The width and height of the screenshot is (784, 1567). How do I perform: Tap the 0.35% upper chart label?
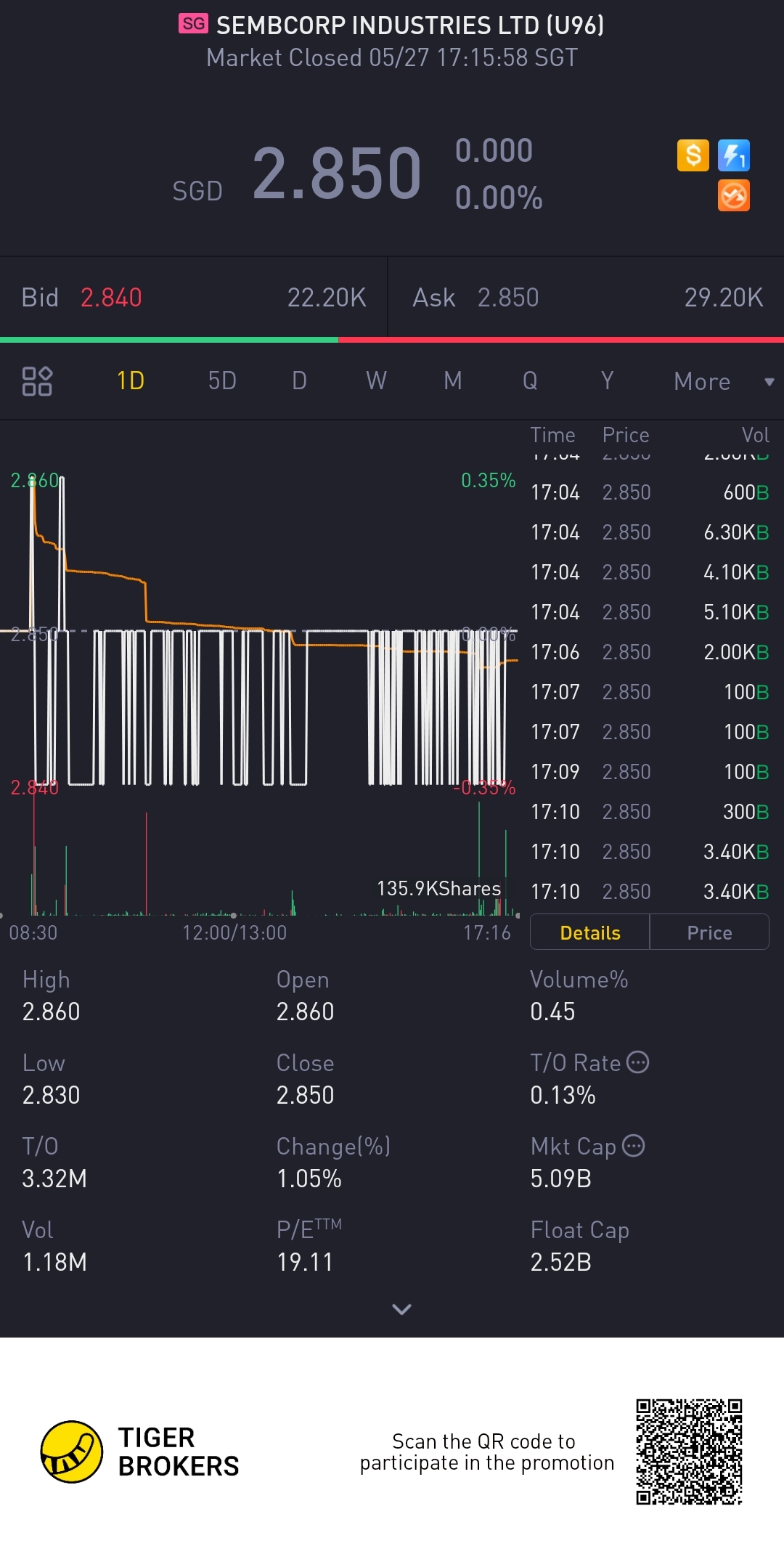[488, 480]
